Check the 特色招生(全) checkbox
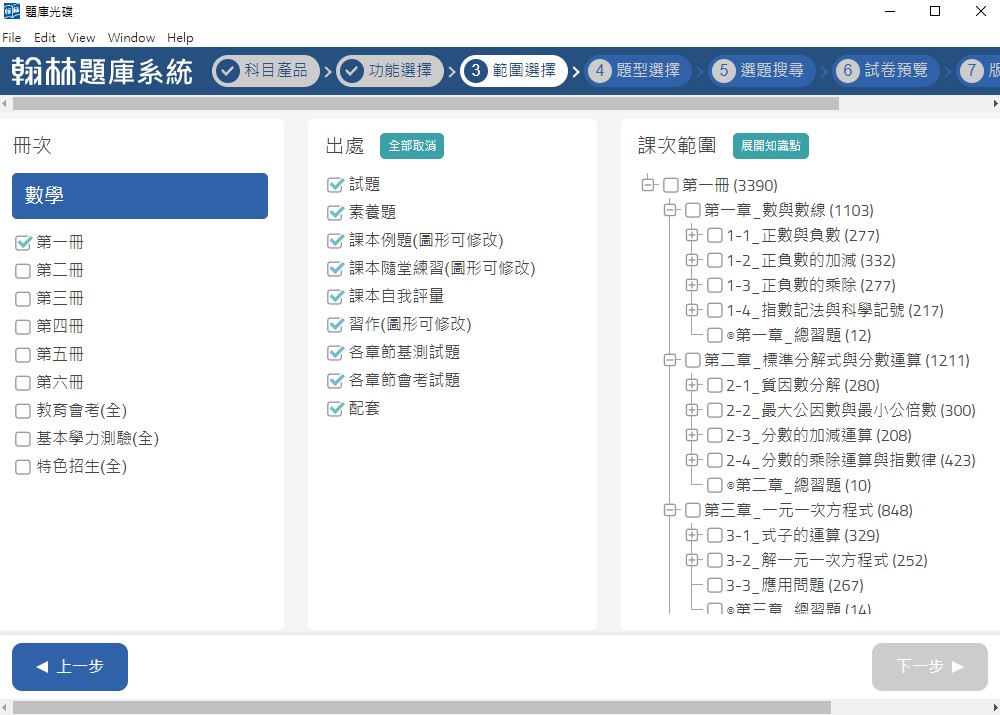 (x=23, y=468)
